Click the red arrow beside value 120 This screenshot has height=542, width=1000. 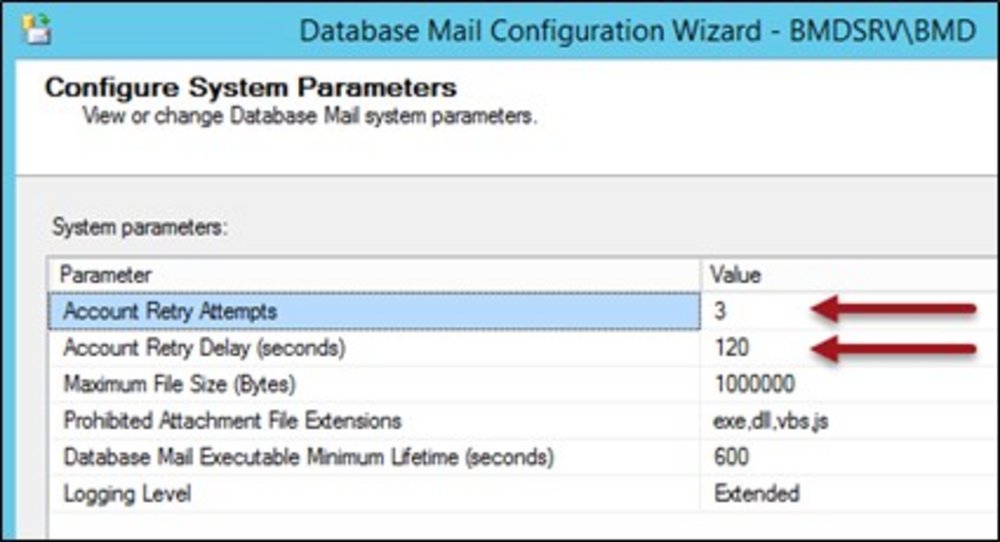point(892,348)
